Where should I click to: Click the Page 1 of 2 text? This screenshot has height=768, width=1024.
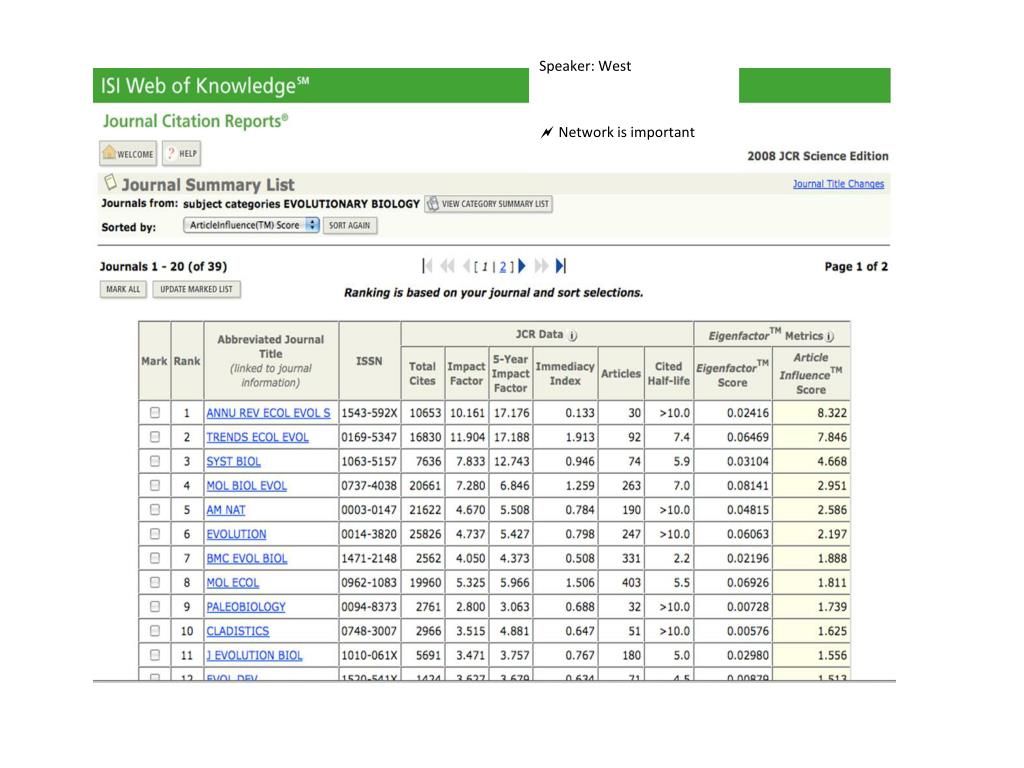[x=856, y=266]
